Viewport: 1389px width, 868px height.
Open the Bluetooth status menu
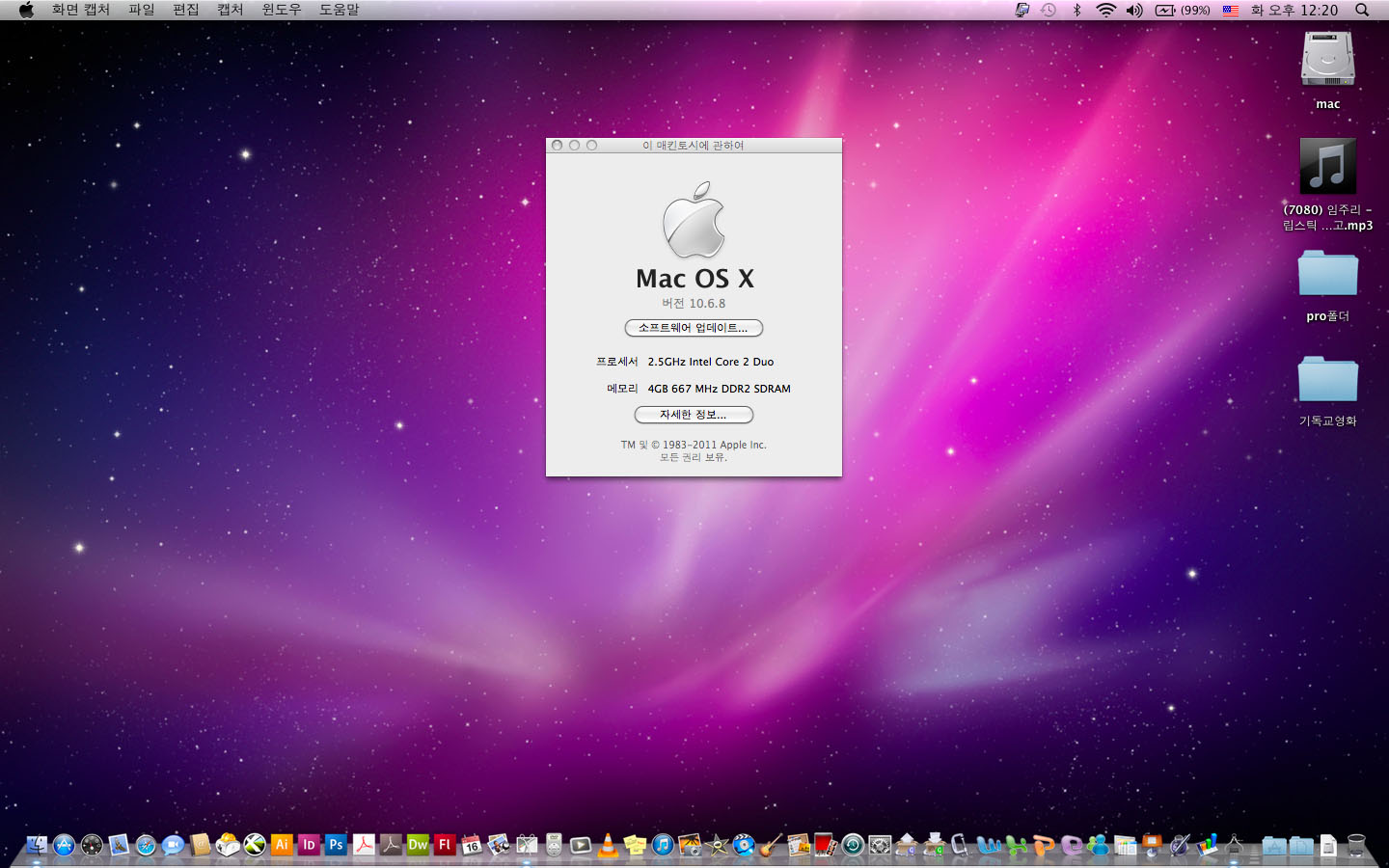[1077, 10]
